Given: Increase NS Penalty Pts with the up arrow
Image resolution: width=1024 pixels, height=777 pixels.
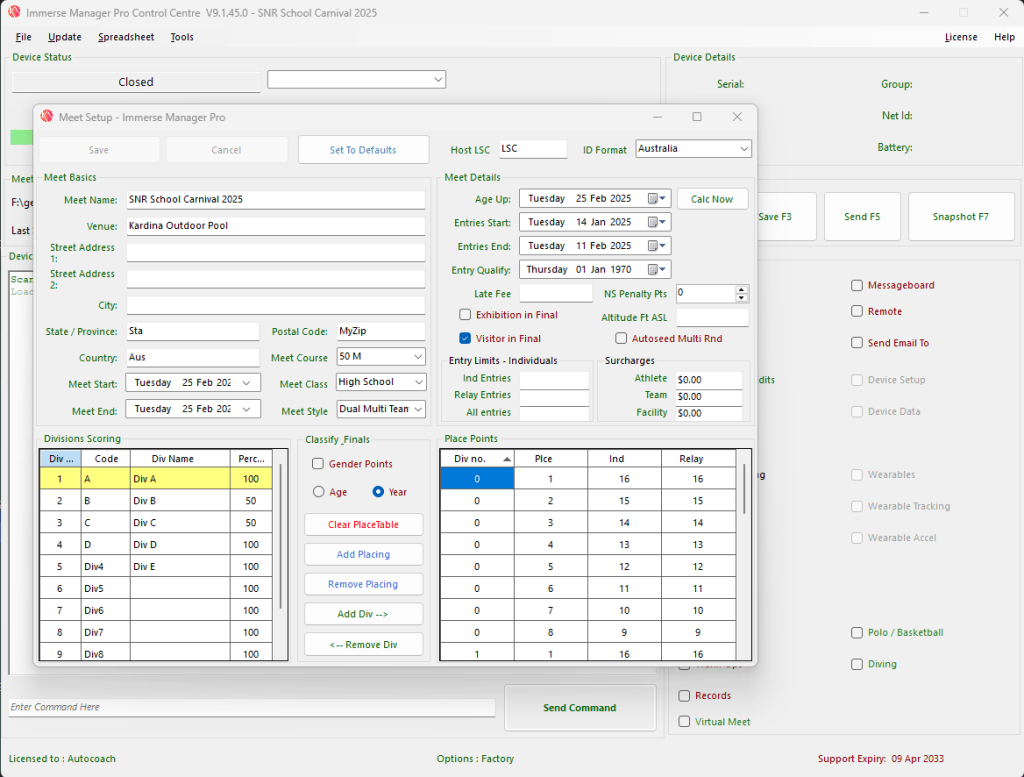Looking at the screenshot, I should pos(741,290).
